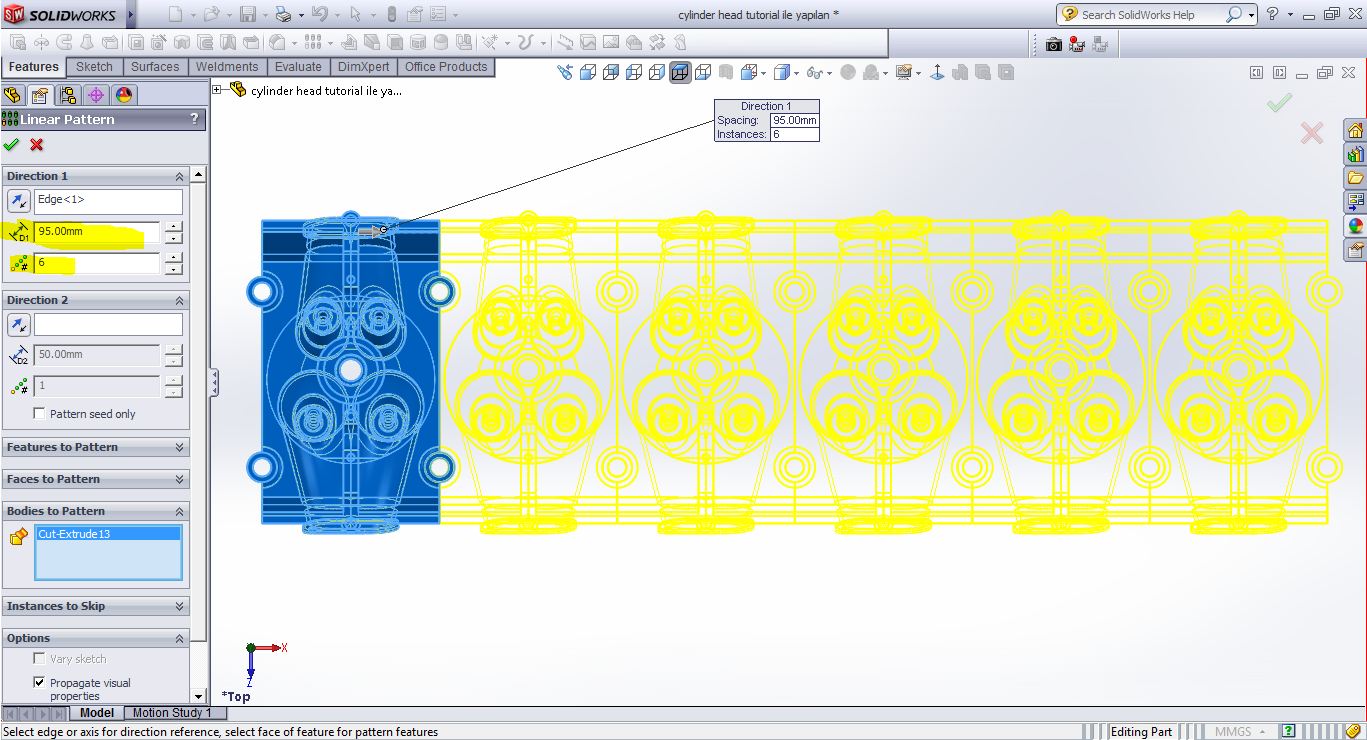Open the ConfigurationManager tab icon
The height and width of the screenshot is (740, 1367).
pyautogui.click(x=68, y=95)
